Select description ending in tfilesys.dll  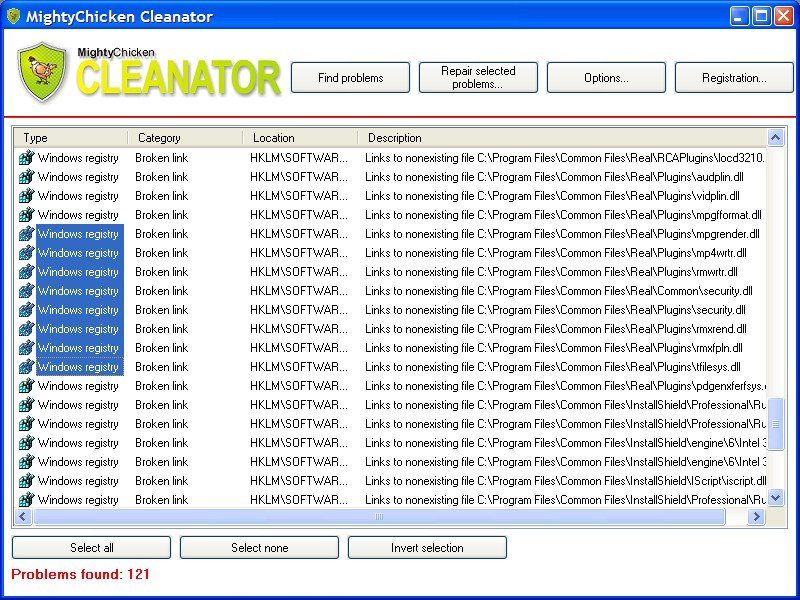point(553,367)
